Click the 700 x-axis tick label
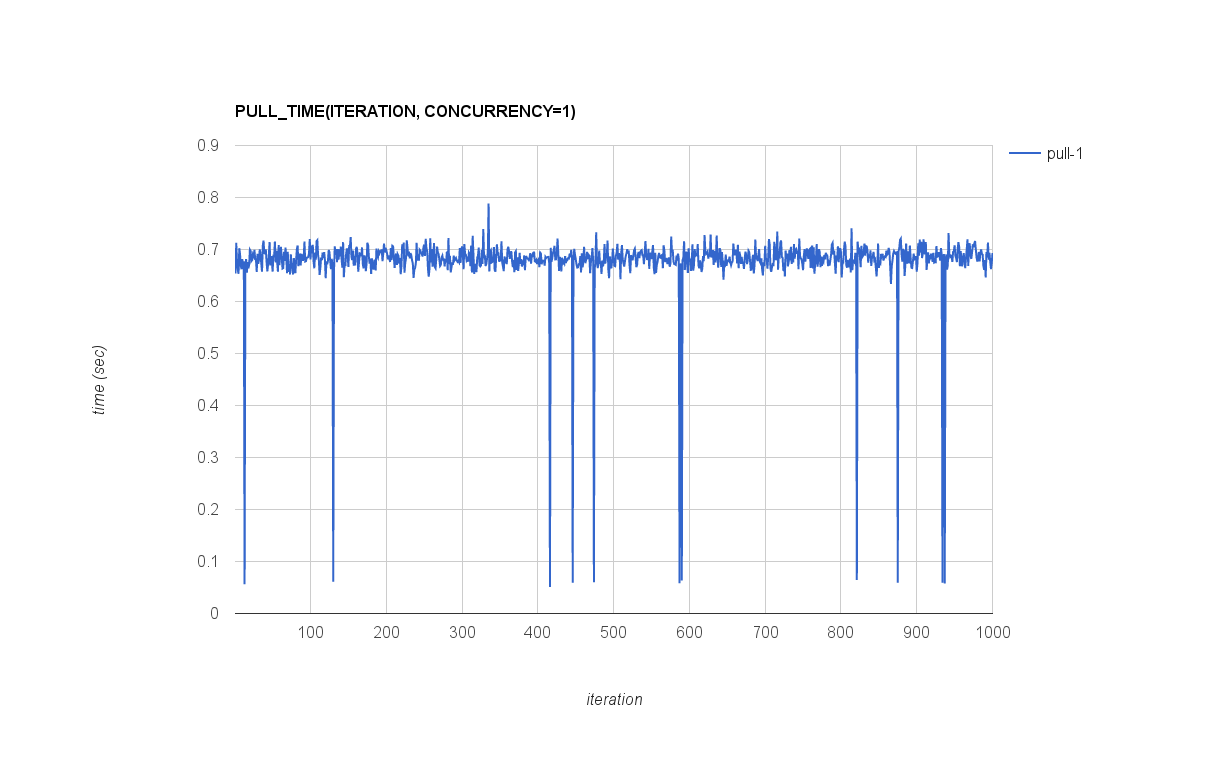This screenshot has width=1227, height=759. 765,632
